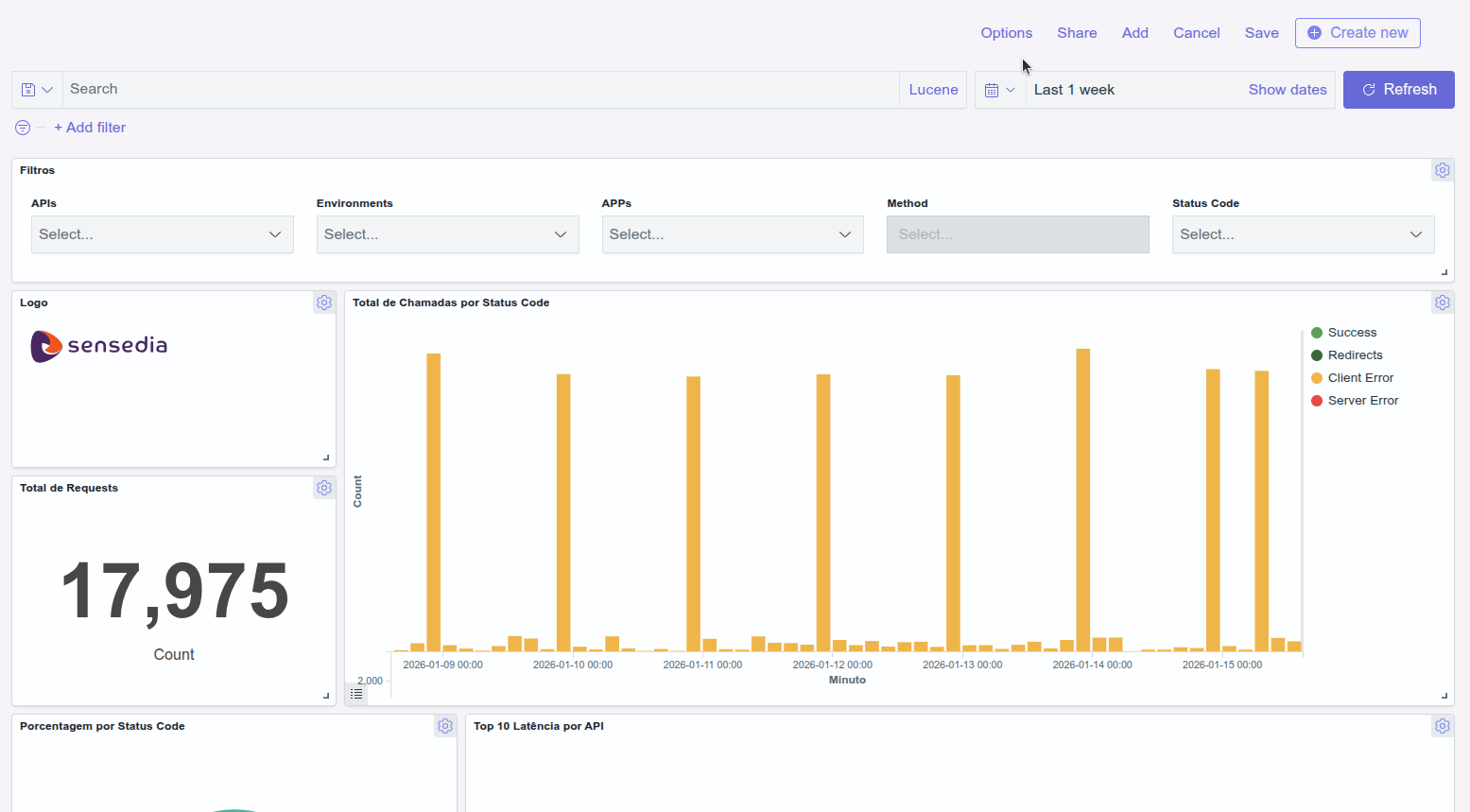Click the Redirects legend color dot
Viewport: 1470px width, 812px height.
pyautogui.click(x=1317, y=355)
